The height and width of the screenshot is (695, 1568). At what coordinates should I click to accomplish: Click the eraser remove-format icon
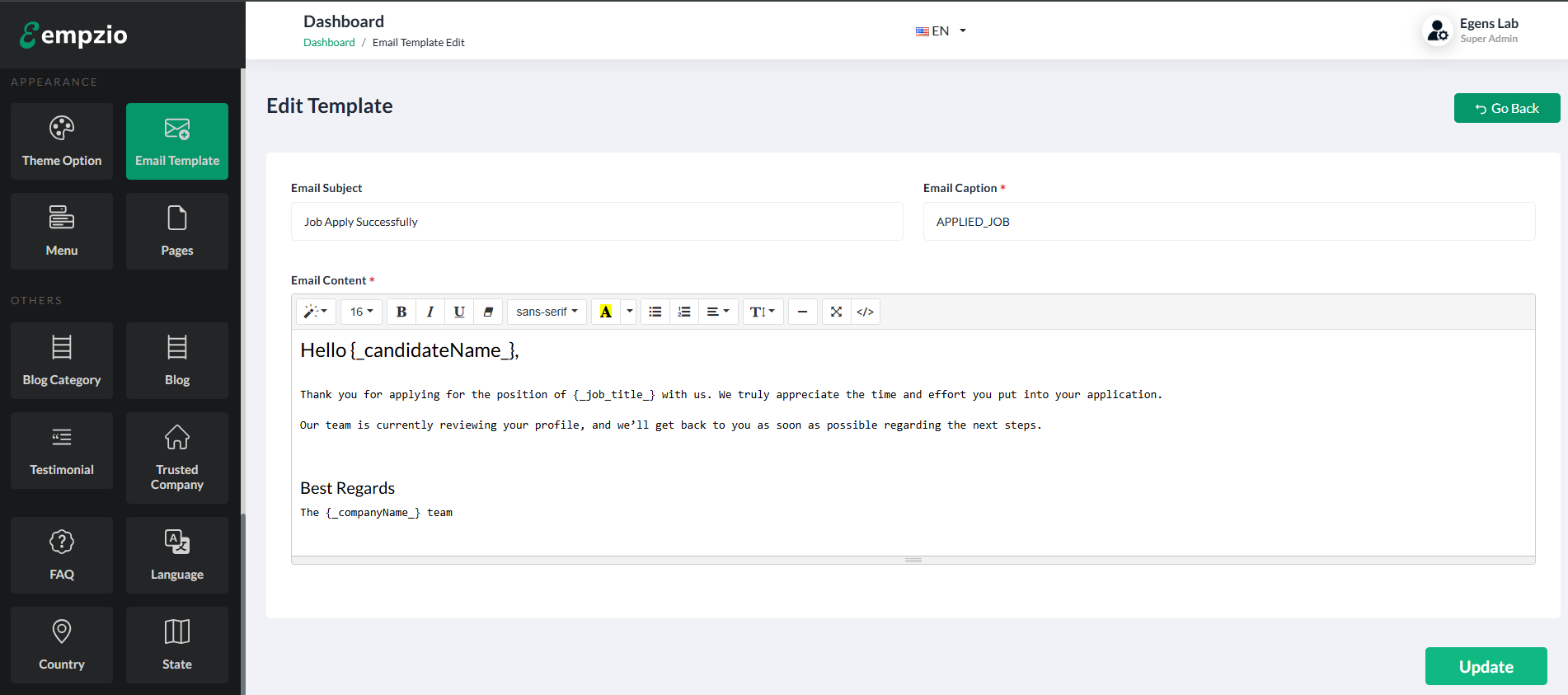(488, 312)
